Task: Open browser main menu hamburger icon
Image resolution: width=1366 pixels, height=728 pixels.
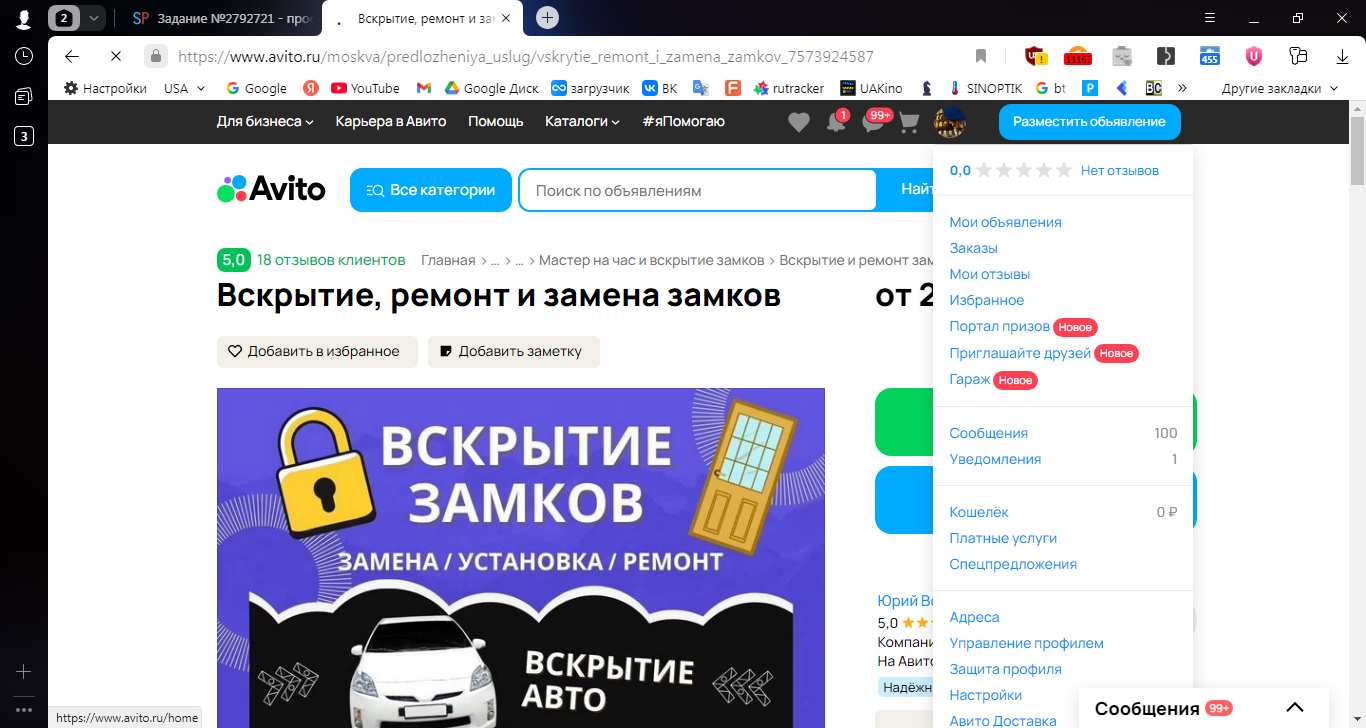Action: click(x=1210, y=17)
